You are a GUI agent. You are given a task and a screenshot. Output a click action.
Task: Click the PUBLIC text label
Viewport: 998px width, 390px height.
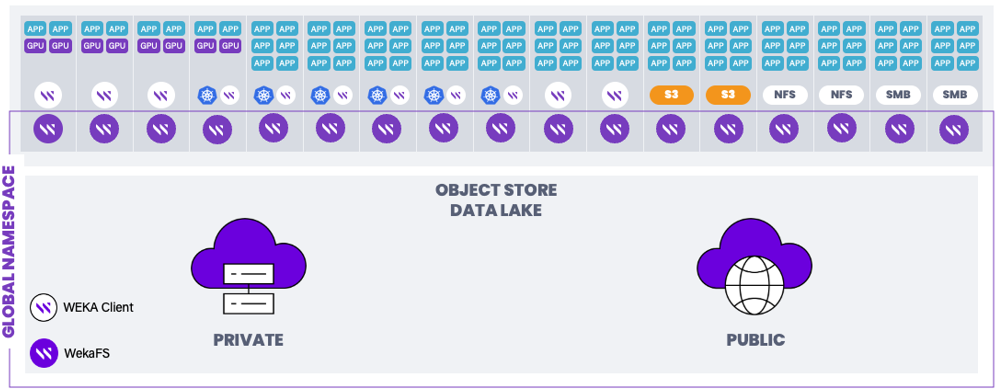pyautogui.click(x=756, y=340)
